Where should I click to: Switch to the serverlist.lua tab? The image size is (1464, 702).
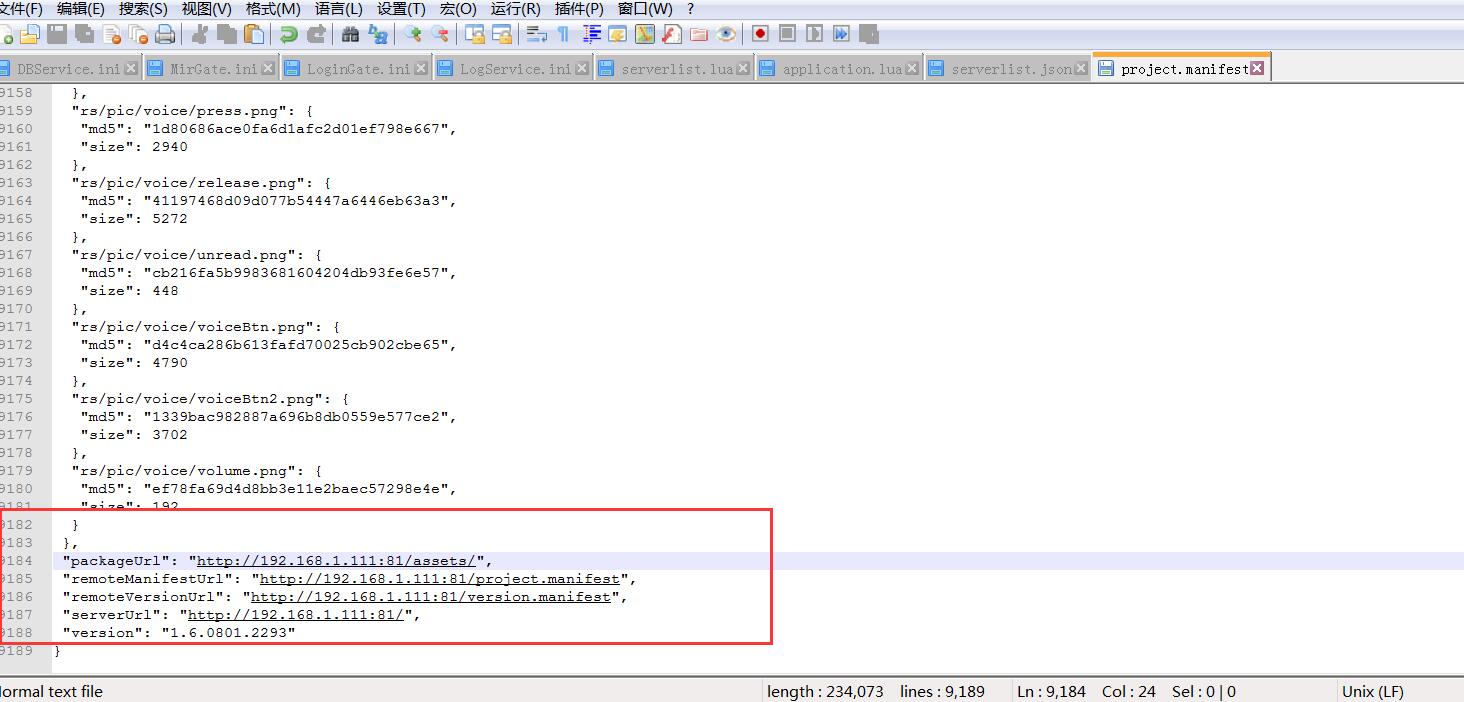(x=676, y=69)
